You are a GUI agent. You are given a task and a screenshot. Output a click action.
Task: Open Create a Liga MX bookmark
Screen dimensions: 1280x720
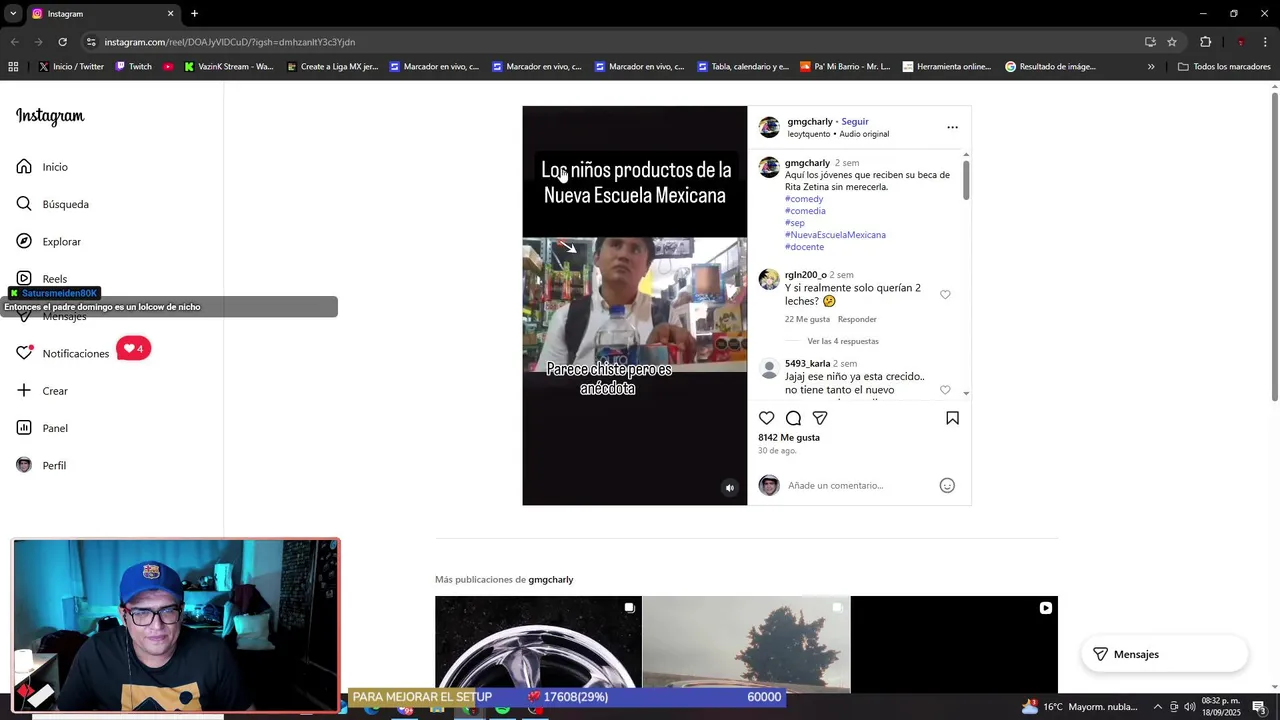[332, 67]
